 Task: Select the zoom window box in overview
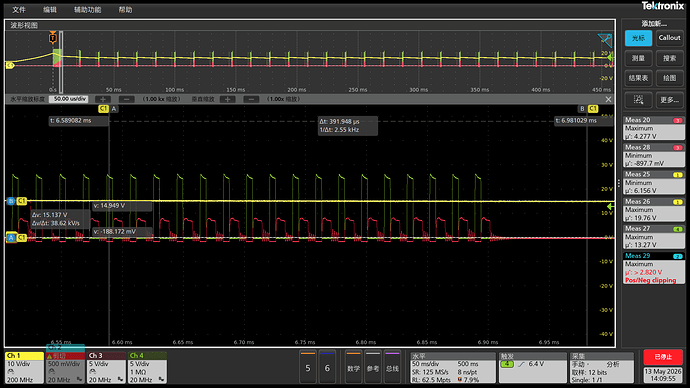pos(61,62)
